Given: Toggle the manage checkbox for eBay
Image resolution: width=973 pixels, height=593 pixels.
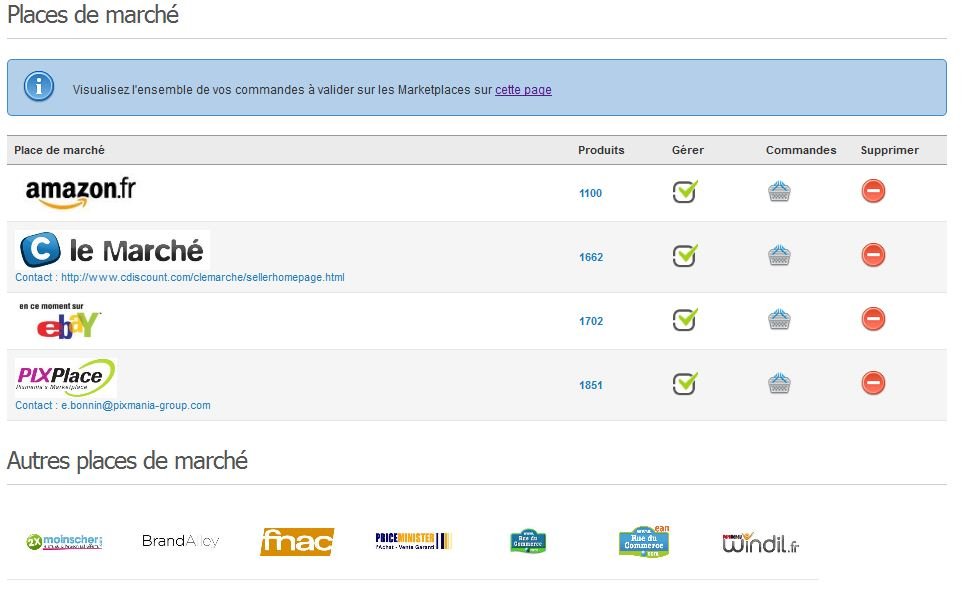Looking at the screenshot, I should click(x=685, y=320).
